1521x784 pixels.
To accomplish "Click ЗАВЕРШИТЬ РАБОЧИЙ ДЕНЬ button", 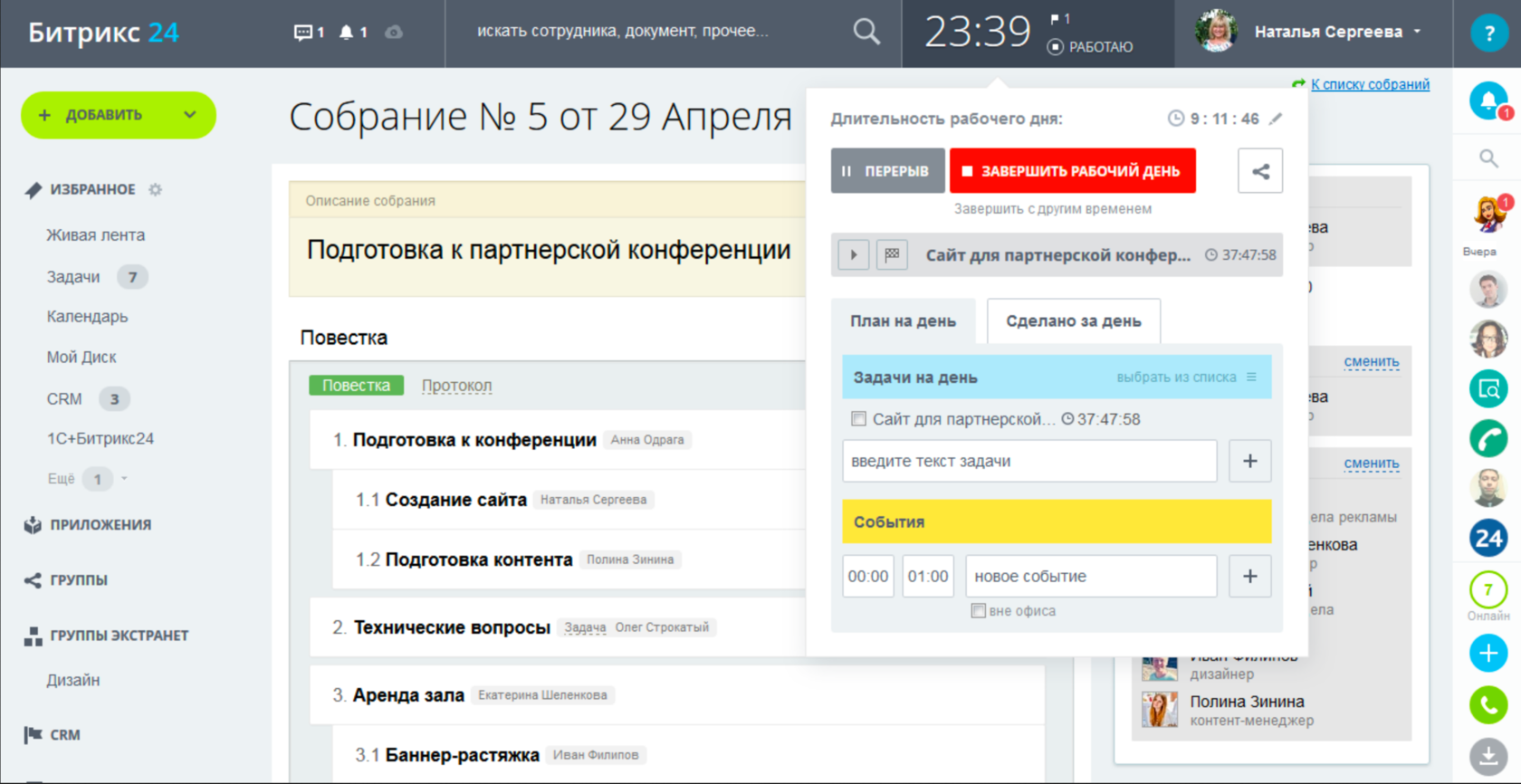I will 1072,171.
